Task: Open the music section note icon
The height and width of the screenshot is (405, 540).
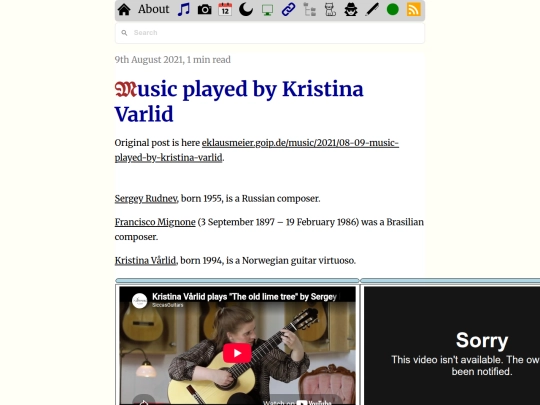Action: pyautogui.click(x=184, y=10)
